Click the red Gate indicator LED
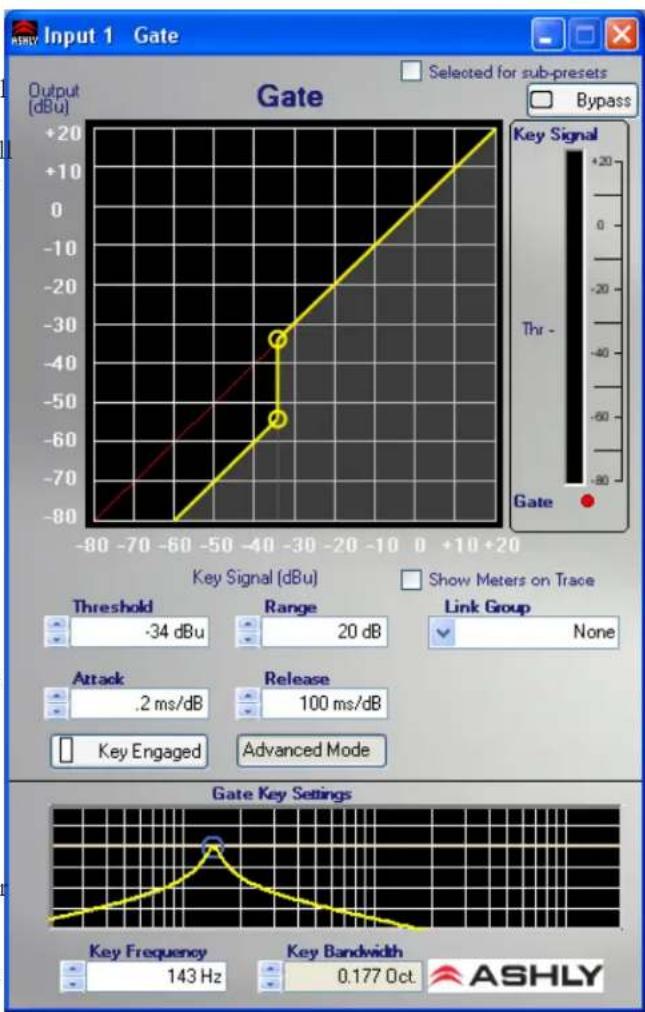 coord(588,501)
